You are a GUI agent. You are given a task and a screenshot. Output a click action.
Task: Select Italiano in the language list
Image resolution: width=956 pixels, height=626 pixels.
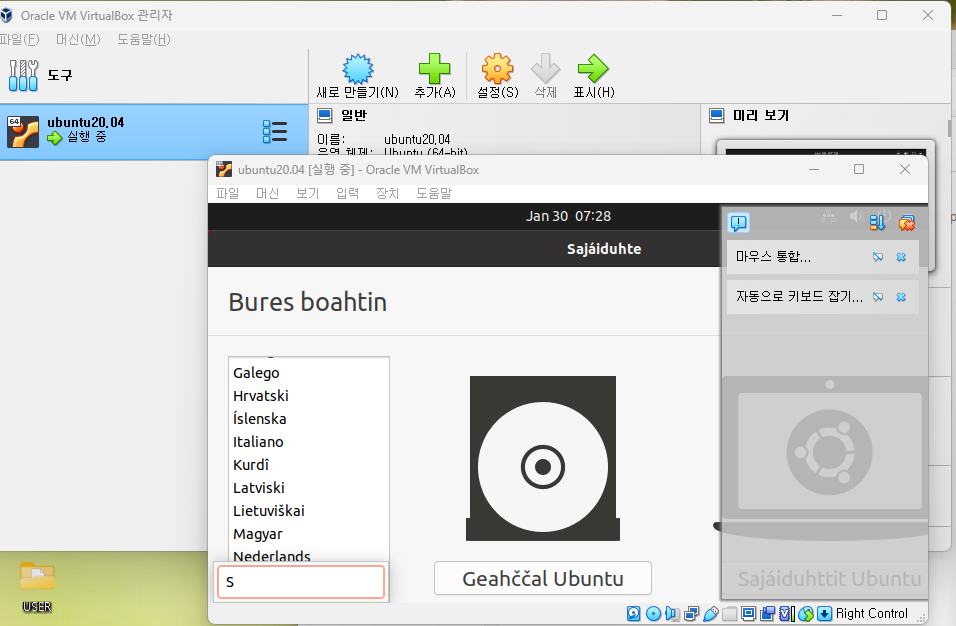309,442
